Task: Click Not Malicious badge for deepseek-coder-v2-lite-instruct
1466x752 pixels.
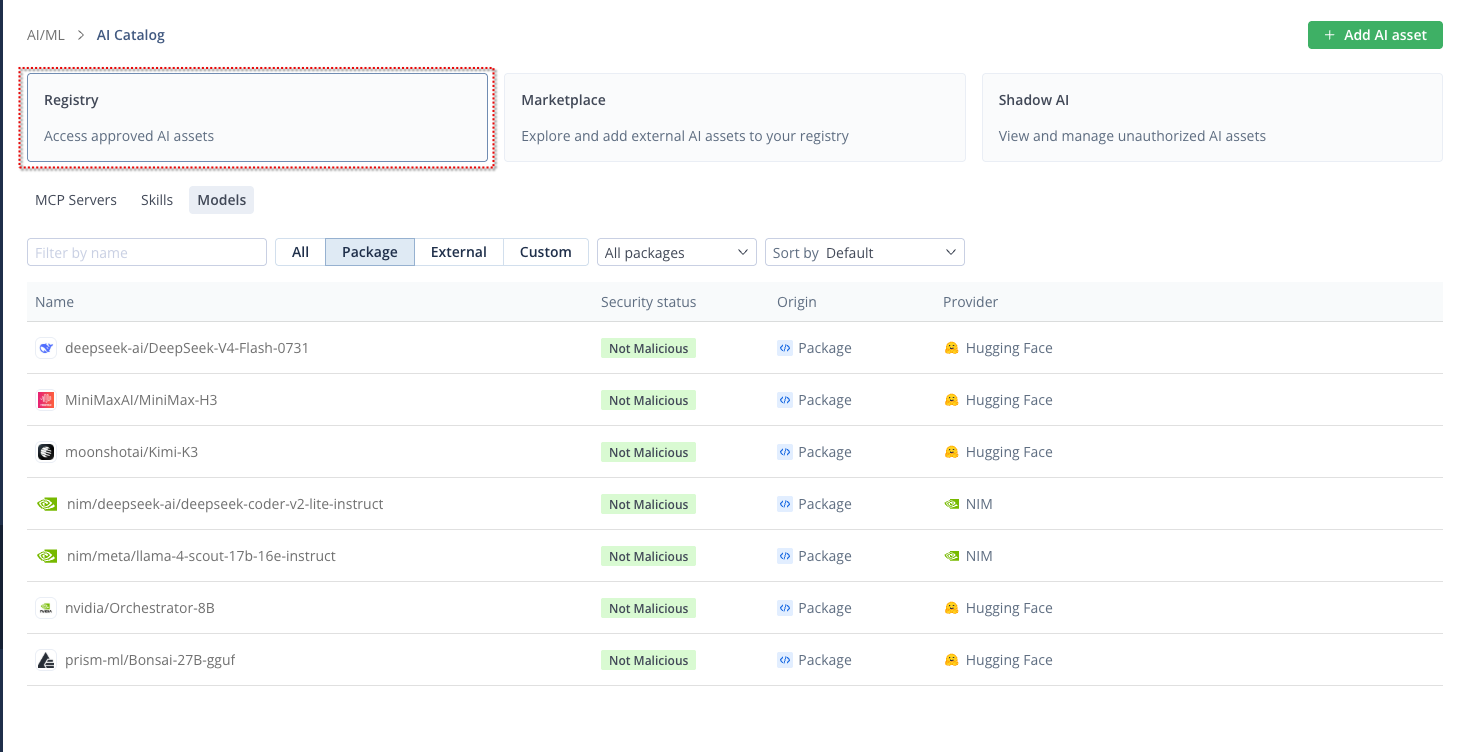Action: point(649,504)
